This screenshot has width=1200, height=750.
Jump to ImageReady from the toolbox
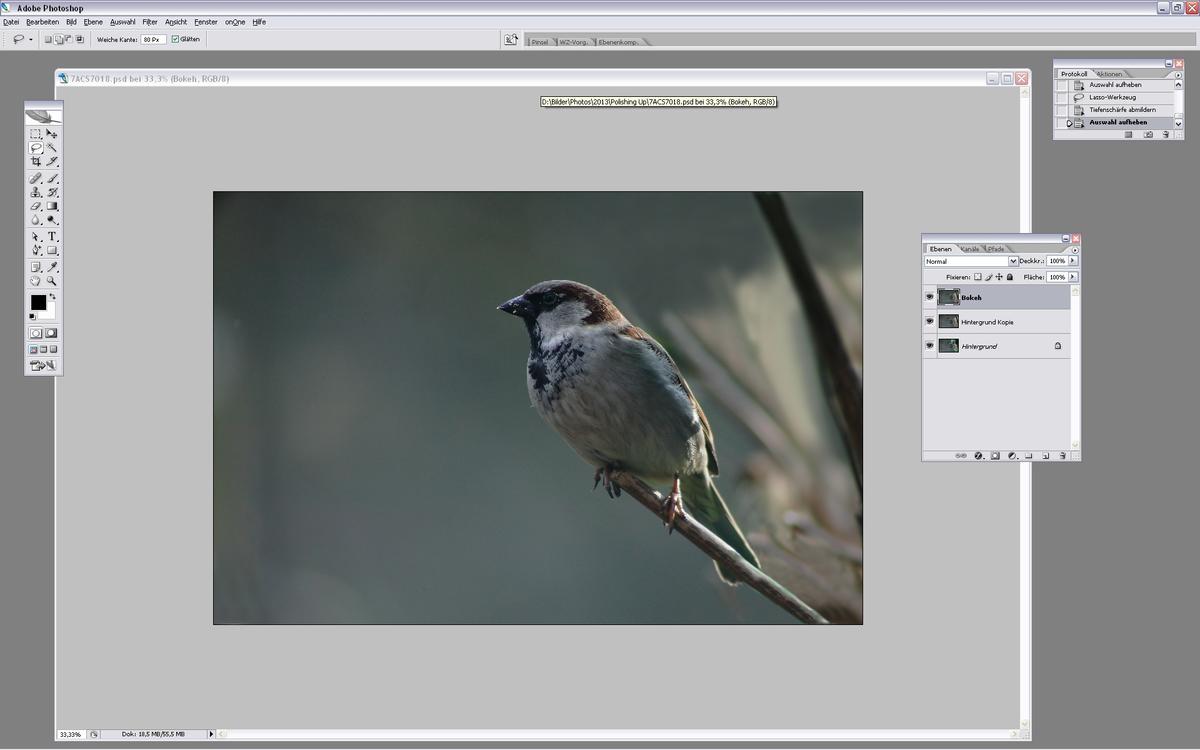coord(43,366)
